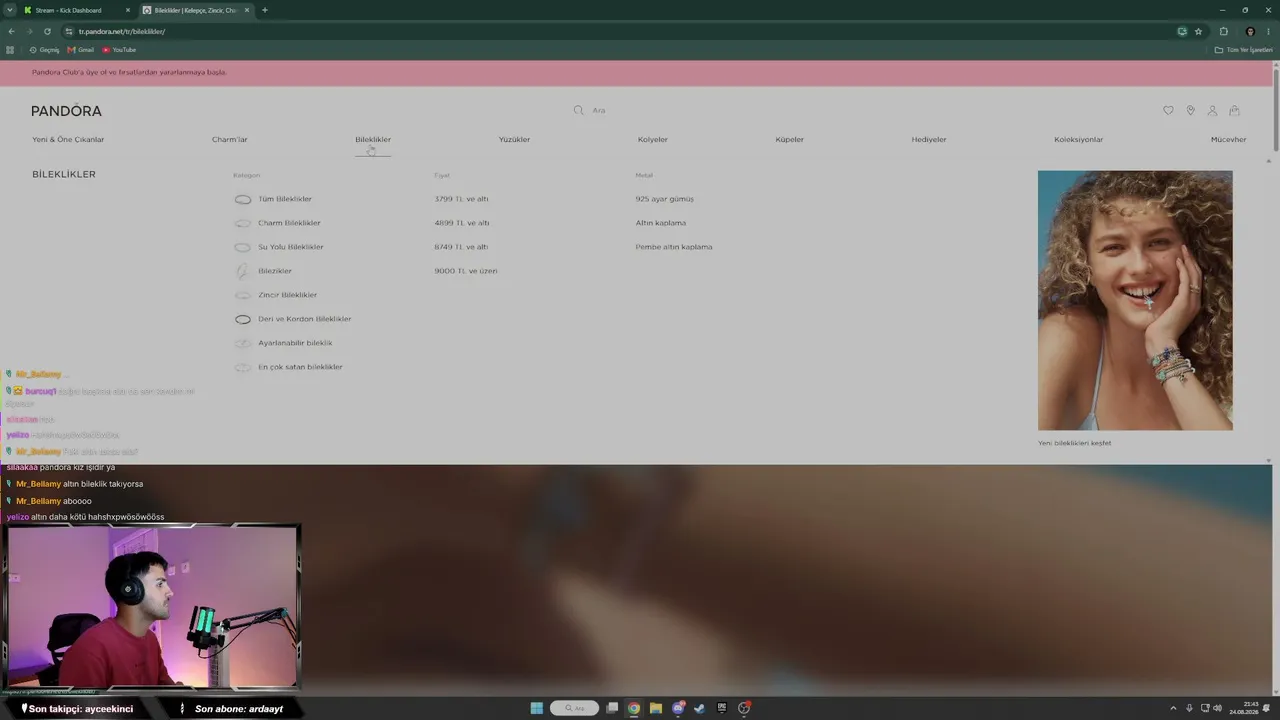Image resolution: width=1280 pixels, height=720 pixels.
Task: Open the Yeni & Öne Çıkanlar menu
Action: click(68, 140)
